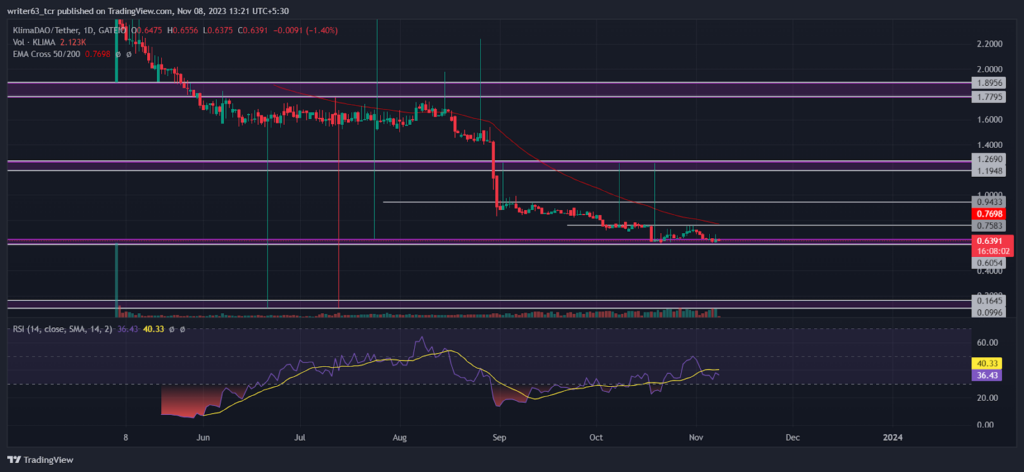
Task: Click the RSI (14, close, SMA, 14, 2) legend
Action: pyautogui.click(x=63, y=330)
